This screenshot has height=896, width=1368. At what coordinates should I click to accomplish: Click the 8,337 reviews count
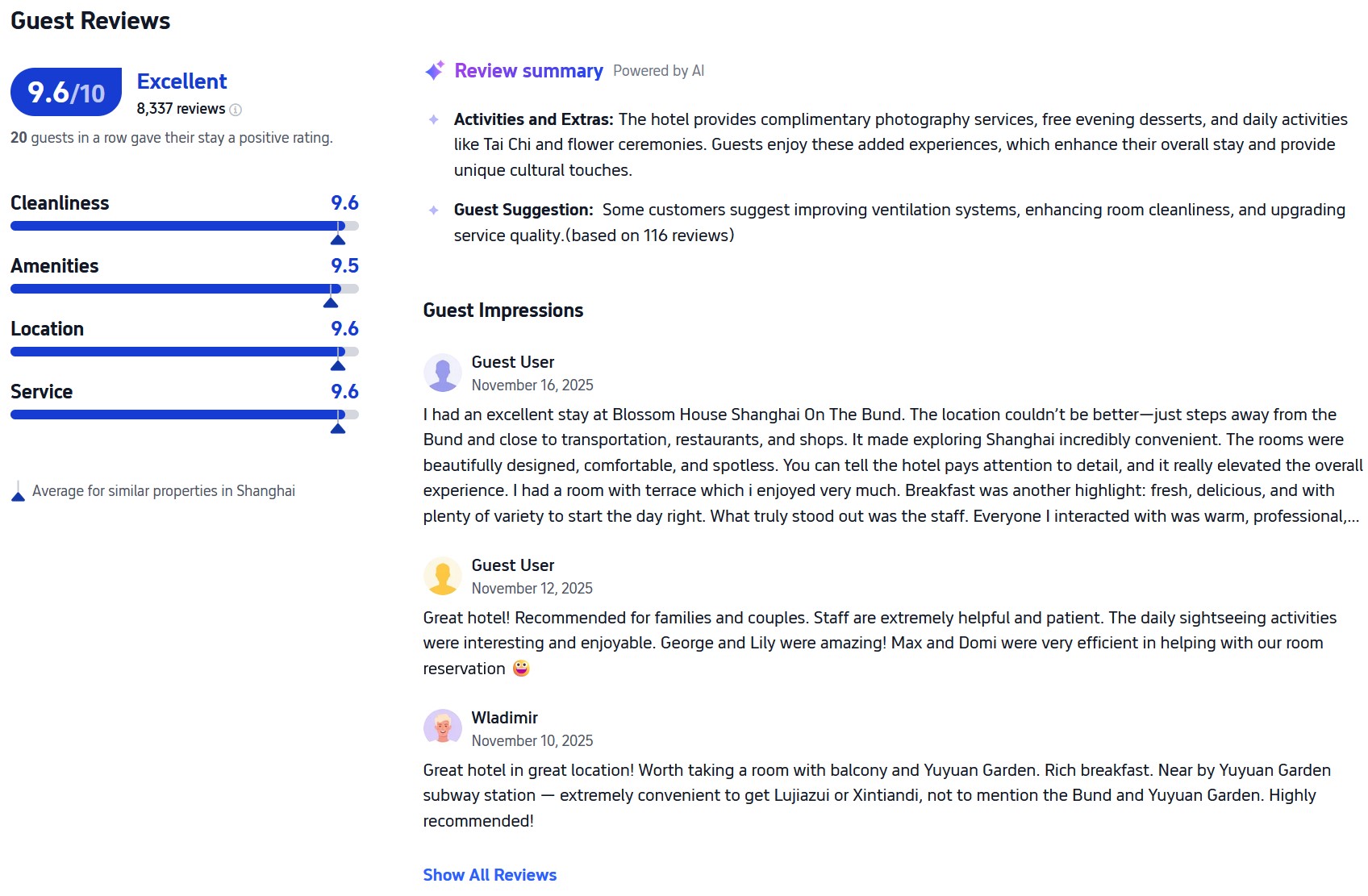(181, 109)
